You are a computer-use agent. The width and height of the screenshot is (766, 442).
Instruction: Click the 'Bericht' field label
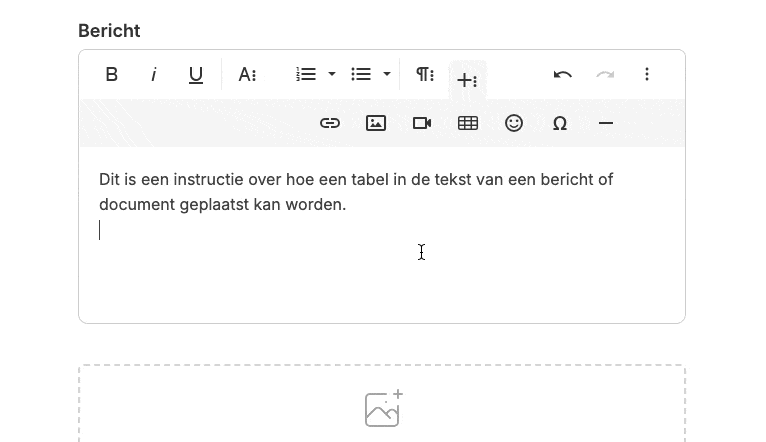coord(109,31)
